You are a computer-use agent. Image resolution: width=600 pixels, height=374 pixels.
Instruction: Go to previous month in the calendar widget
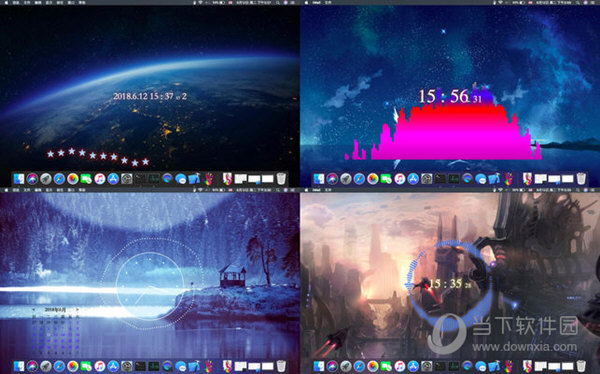pyautogui.click(x=34, y=309)
